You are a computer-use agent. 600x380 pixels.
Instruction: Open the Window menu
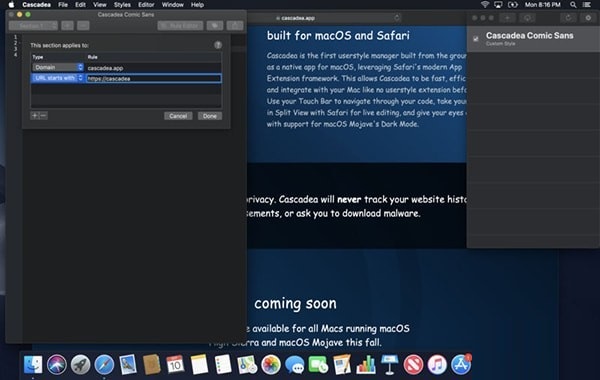pyautogui.click(x=173, y=5)
